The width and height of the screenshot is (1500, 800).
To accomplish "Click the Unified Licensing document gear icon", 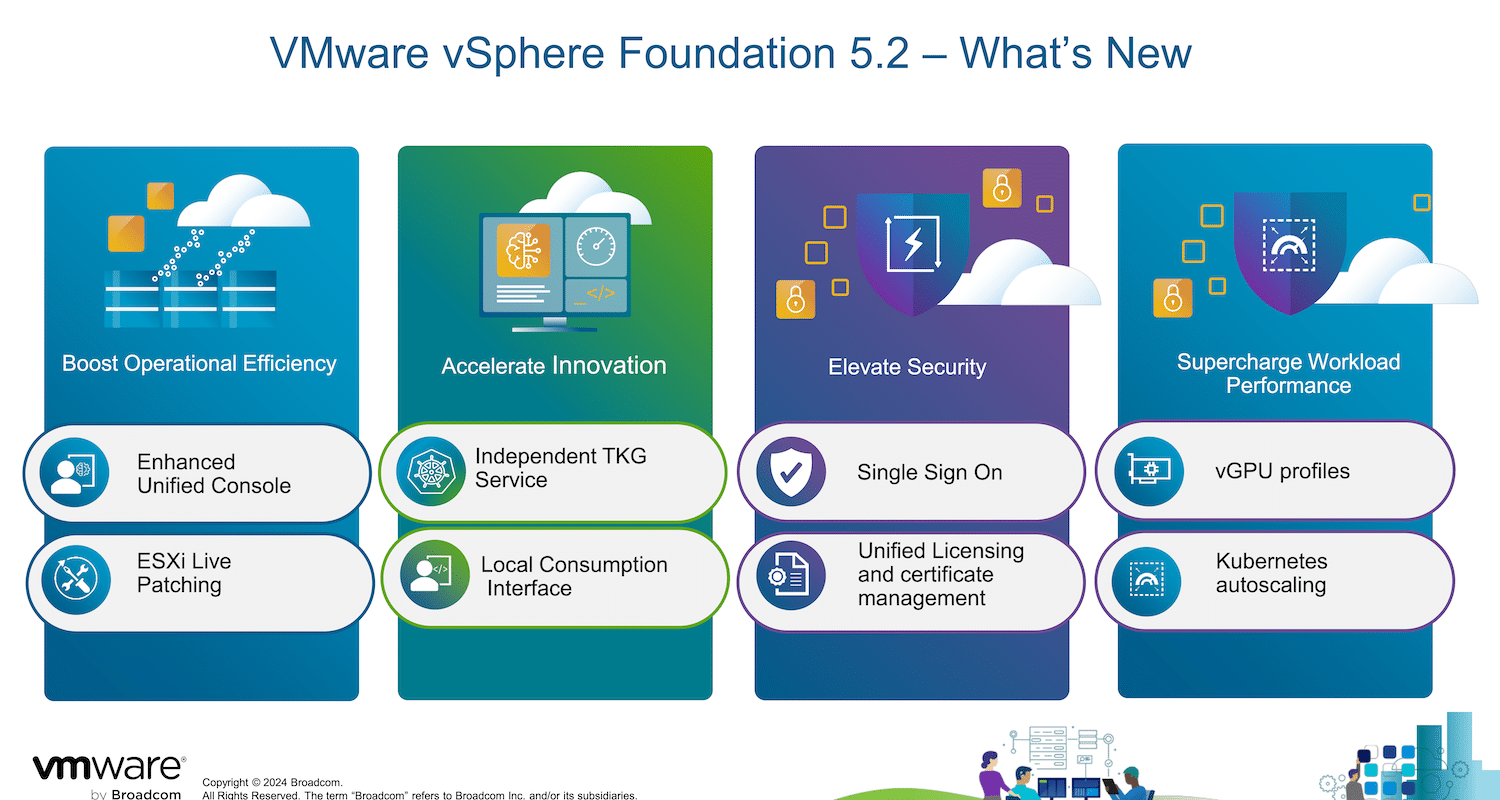I will 790,575.
